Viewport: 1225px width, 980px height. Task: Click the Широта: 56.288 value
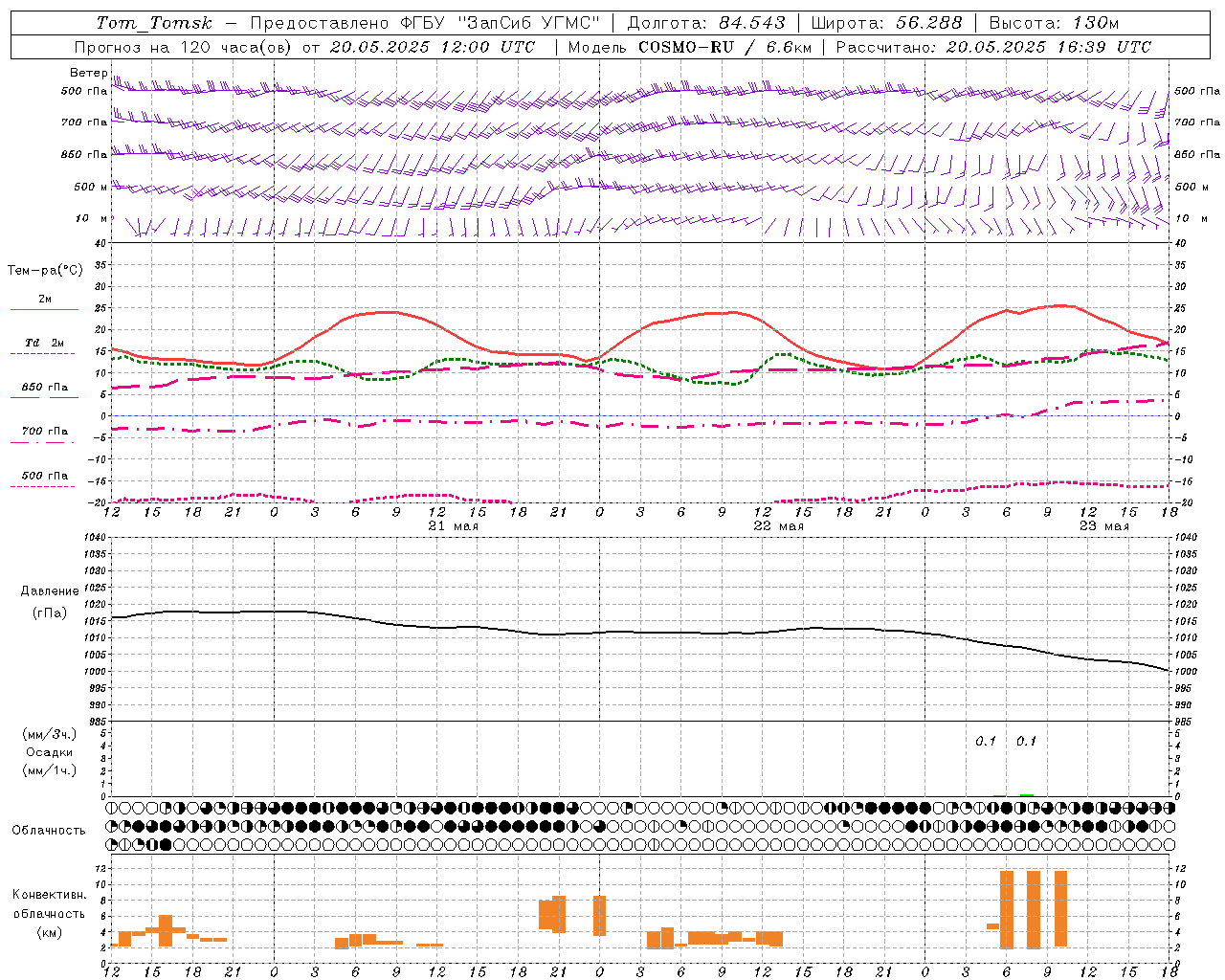[886, 22]
